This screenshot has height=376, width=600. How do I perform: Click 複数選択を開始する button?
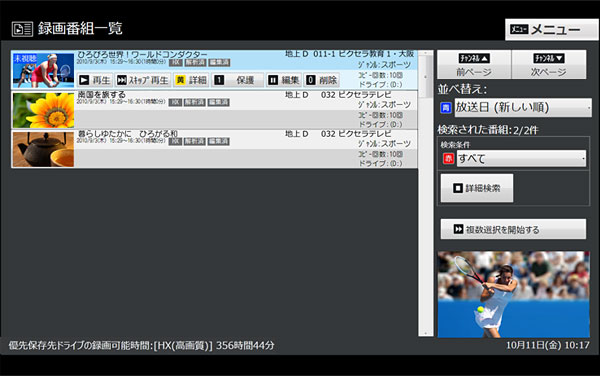pos(513,229)
